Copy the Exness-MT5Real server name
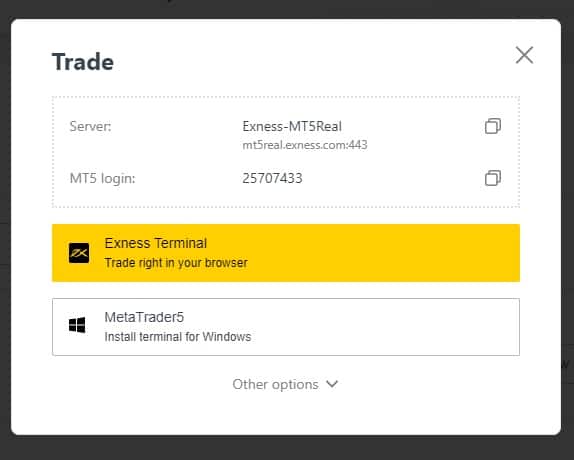Screen dimensions: 574x460 pyautogui.click(x=493, y=126)
